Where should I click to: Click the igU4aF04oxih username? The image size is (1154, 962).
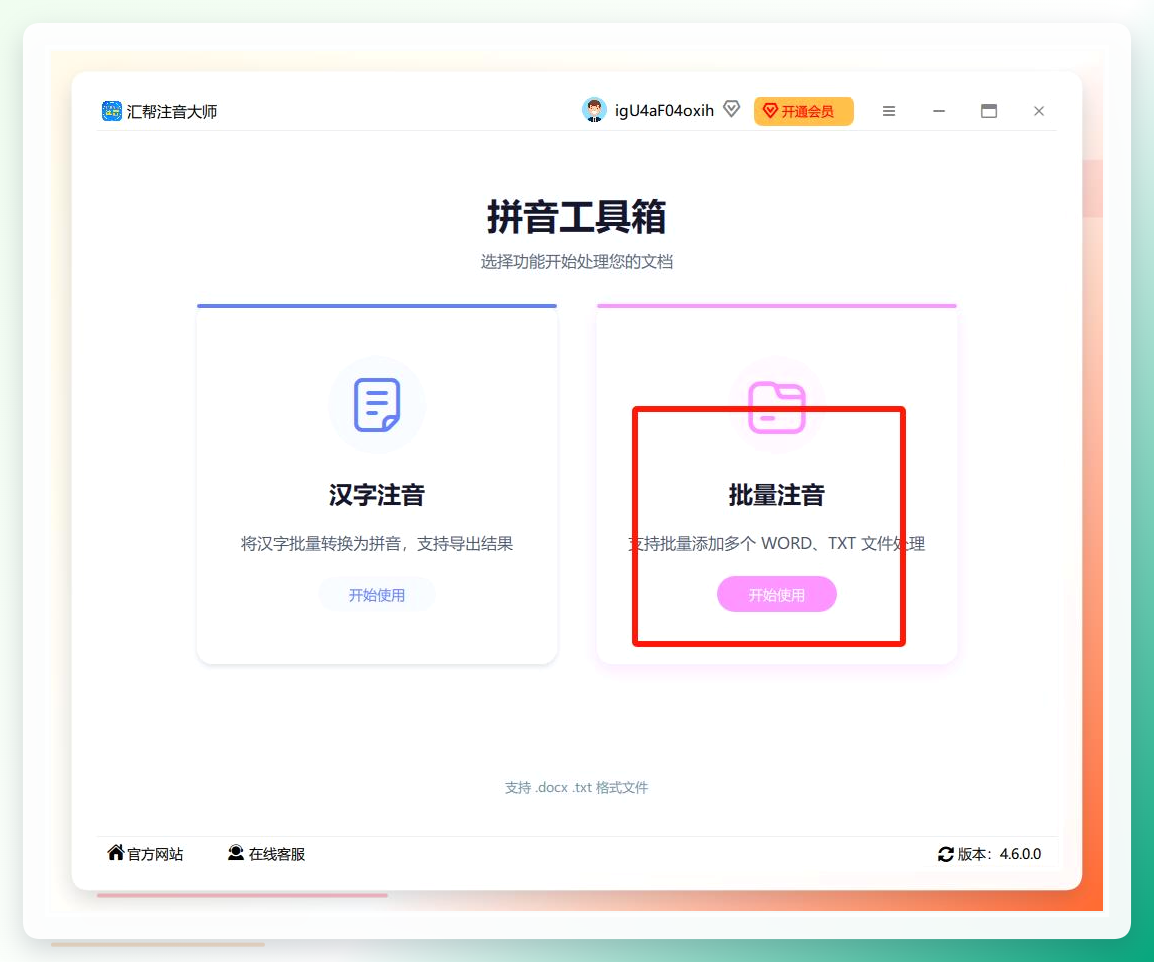point(664,111)
